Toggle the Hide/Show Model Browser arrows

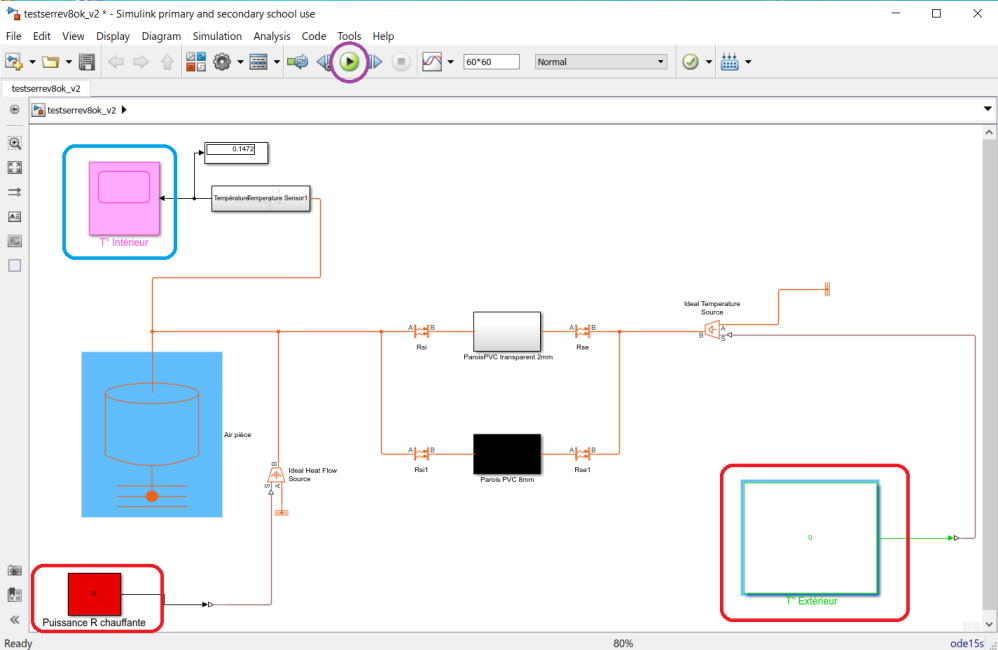[x=14, y=620]
